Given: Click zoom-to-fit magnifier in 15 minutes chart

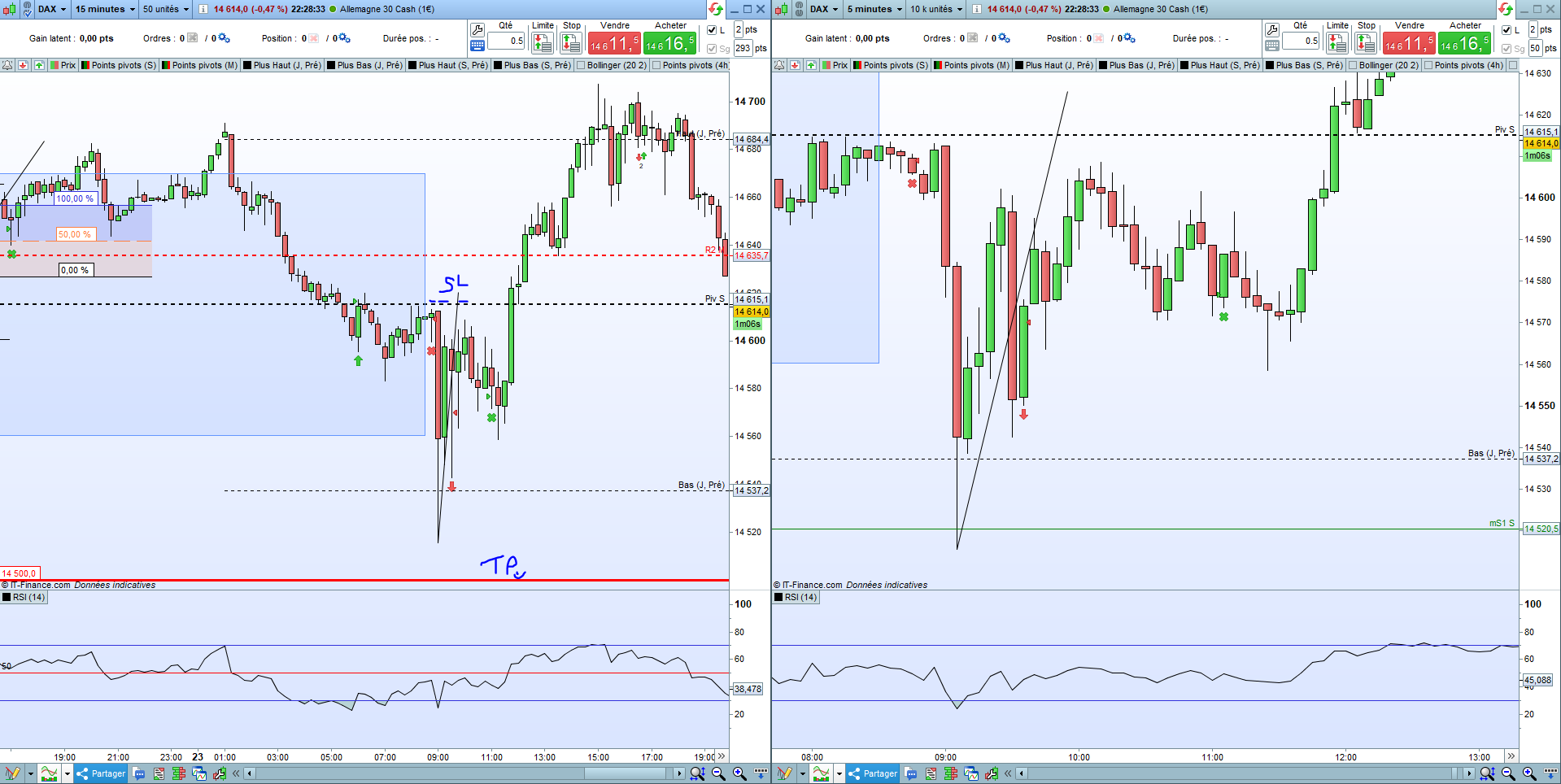Looking at the screenshot, I should coord(697,773).
